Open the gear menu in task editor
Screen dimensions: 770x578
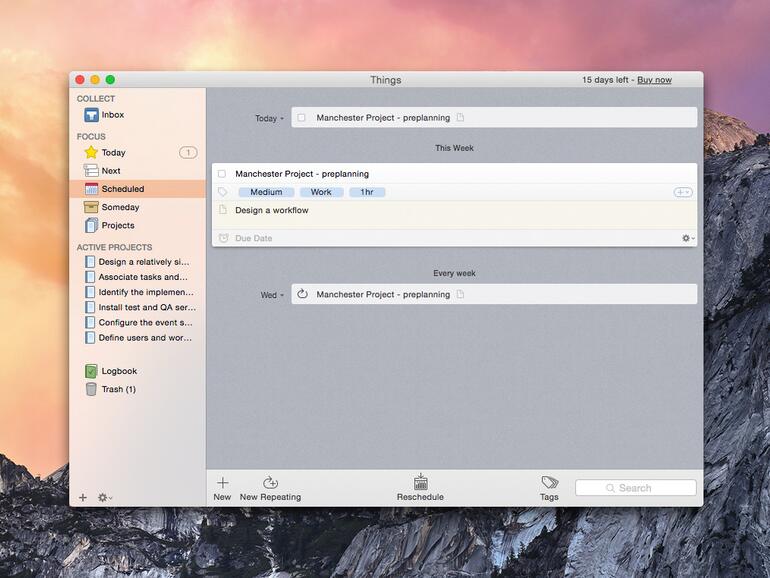(x=687, y=239)
